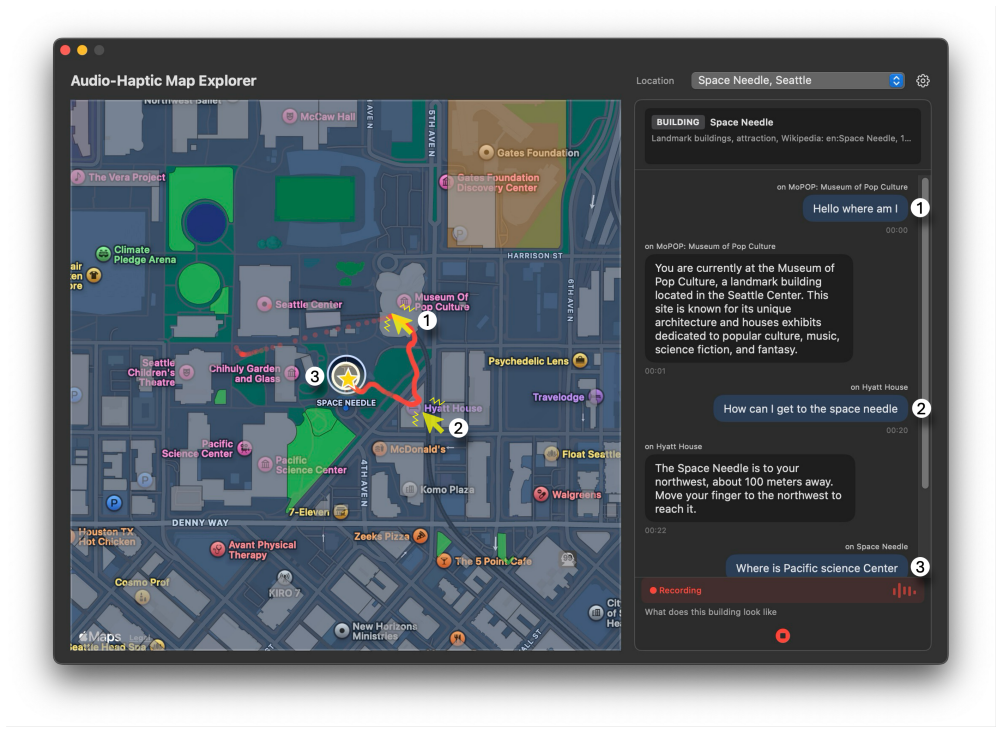Screen dimensions: 1002x733
Task: Click the reply about Space Needle being northwest
Action: [749, 488]
